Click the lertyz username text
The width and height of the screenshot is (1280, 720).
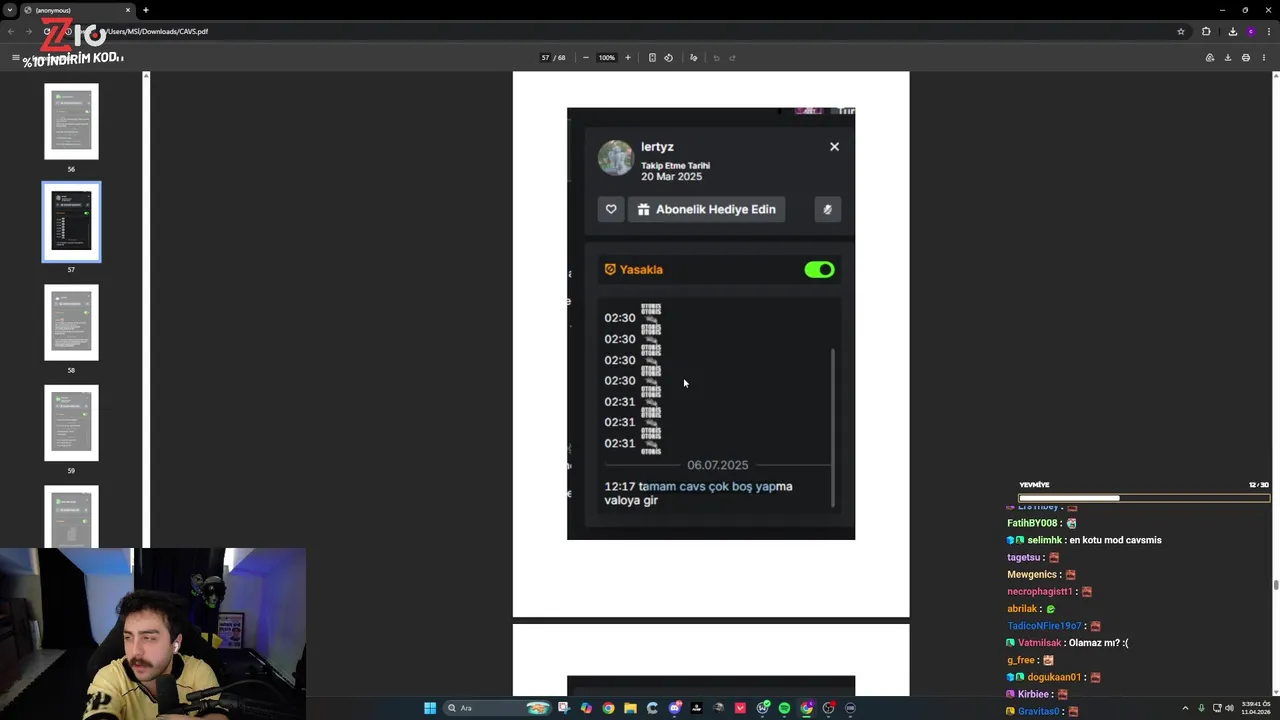point(657,147)
